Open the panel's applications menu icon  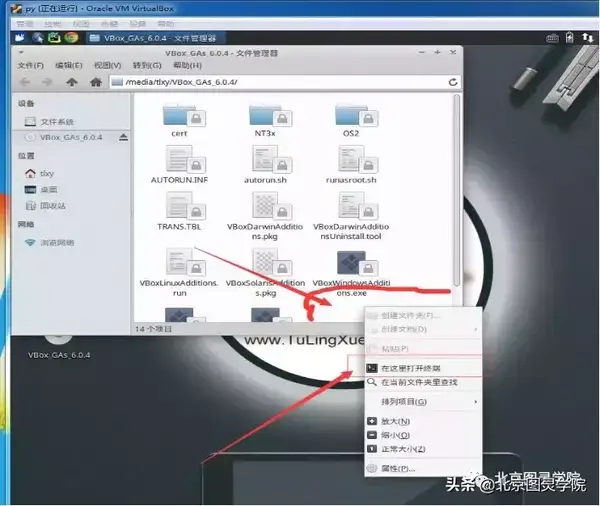pyautogui.click(x=20, y=38)
